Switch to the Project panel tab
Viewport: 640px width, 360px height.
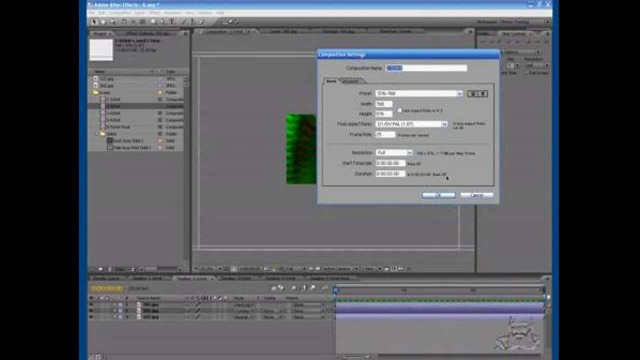[99, 33]
